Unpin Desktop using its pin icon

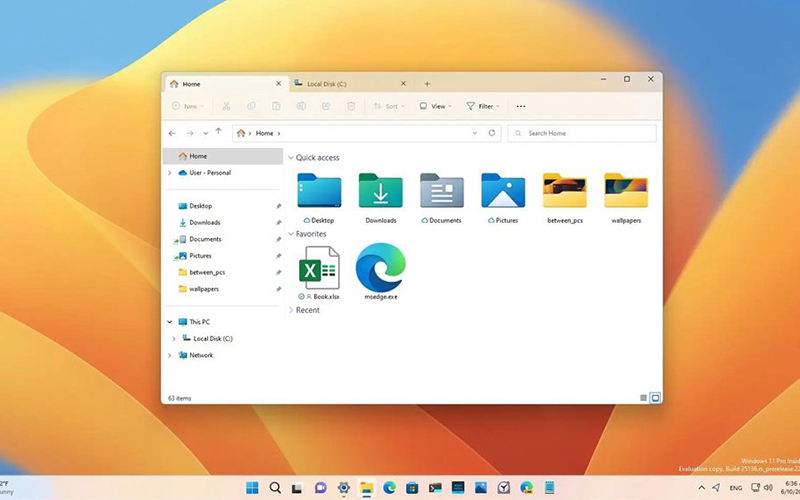(x=278, y=206)
